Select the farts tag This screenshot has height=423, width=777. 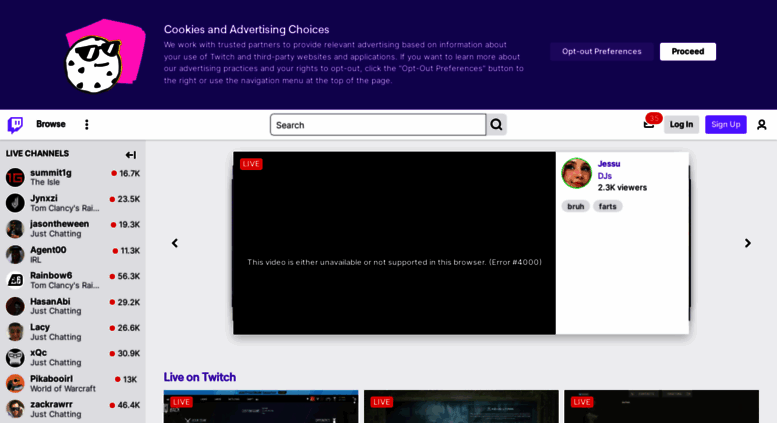(x=608, y=207)
